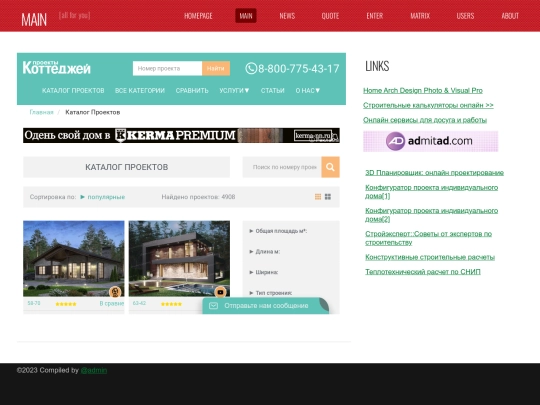
Task: Open the MATRIX nav item
Action: [420, 16]
